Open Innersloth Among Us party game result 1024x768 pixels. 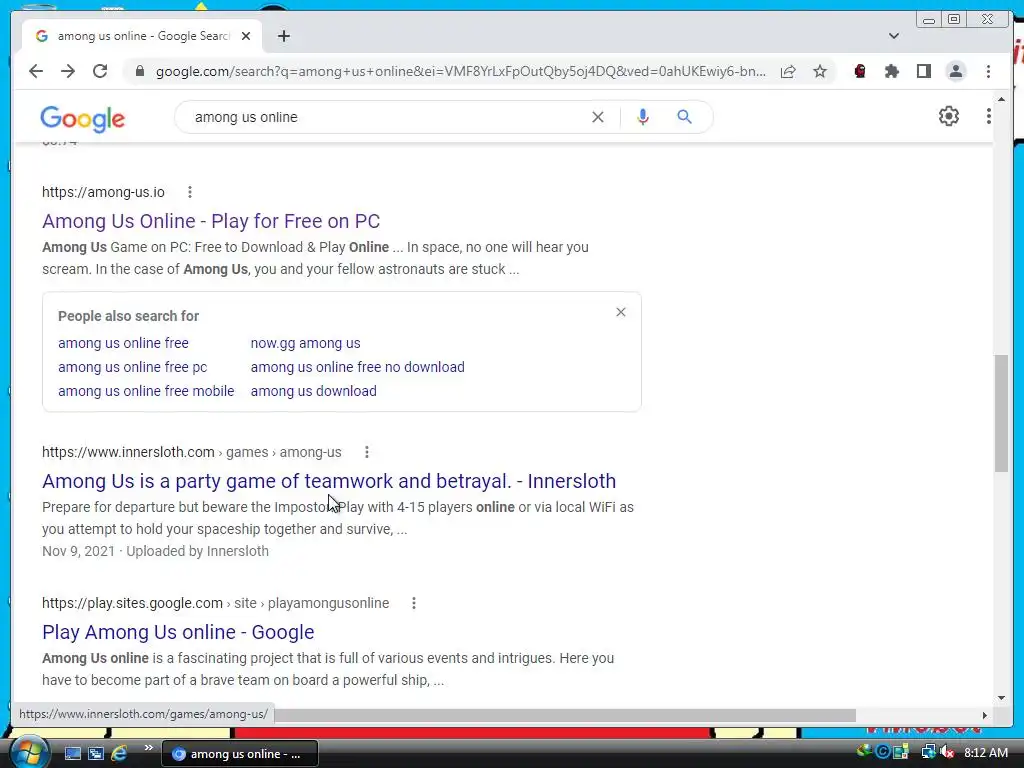coord(329,481)
